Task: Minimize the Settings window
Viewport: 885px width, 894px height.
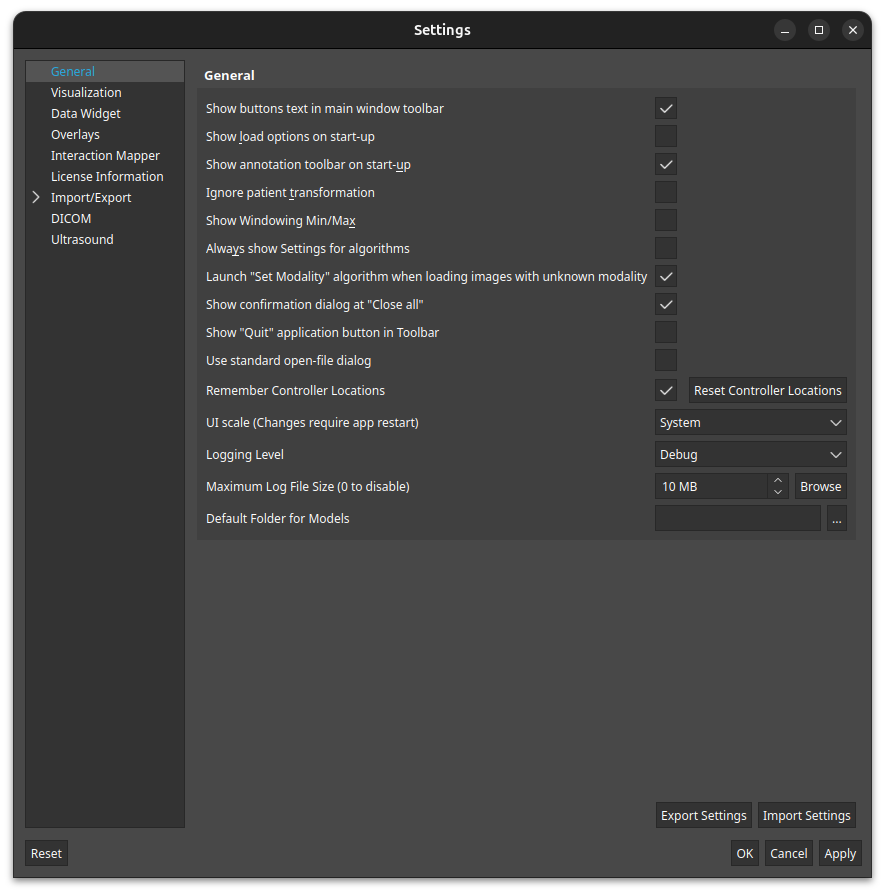Action: pos(785,30)
